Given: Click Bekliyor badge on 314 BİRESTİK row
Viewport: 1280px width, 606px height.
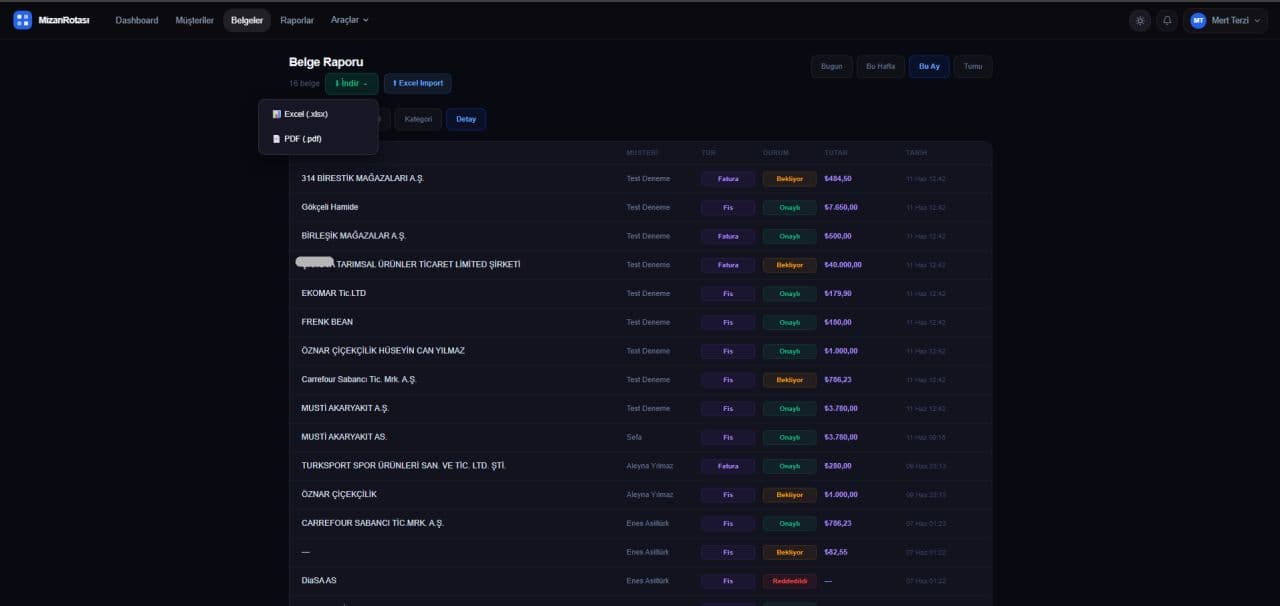Looking at the screenshot, I should click(790, 179).
